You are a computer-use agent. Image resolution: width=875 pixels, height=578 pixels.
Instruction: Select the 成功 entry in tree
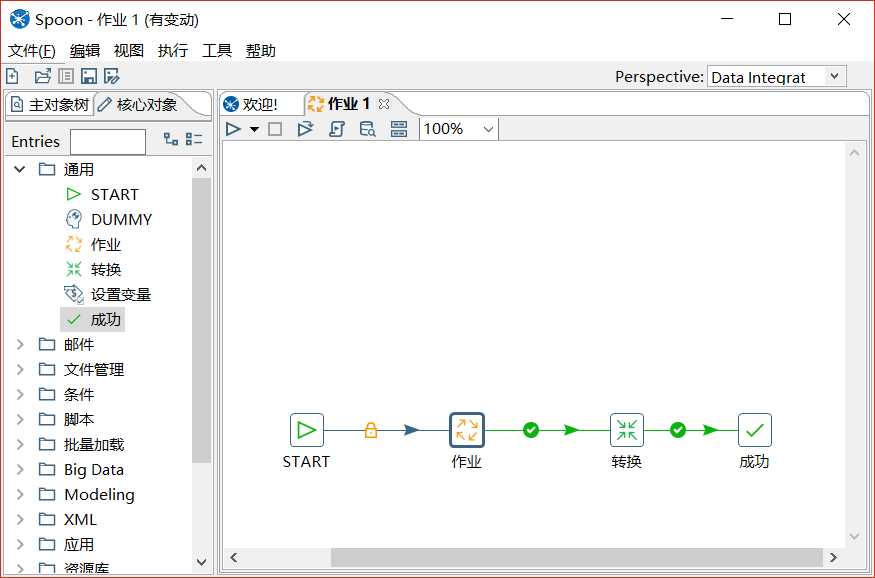coord(93,319)
